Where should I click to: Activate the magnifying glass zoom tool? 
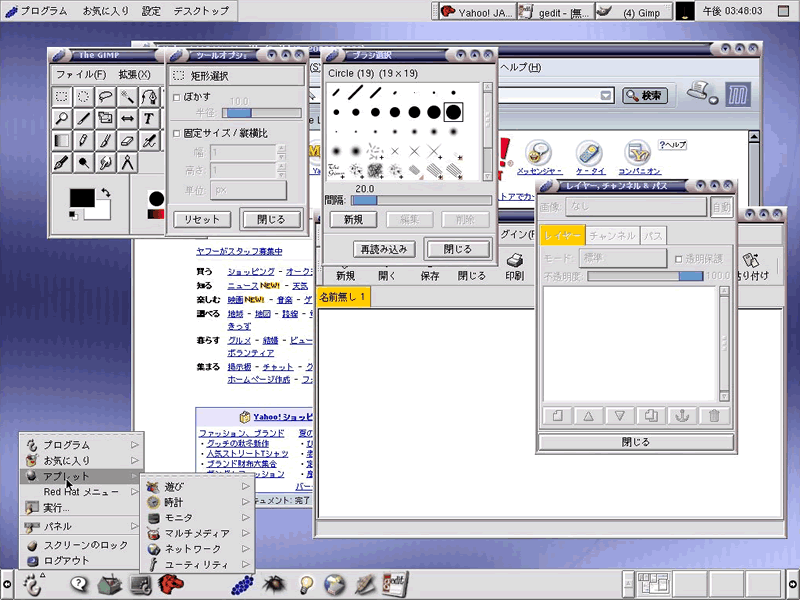[x=62, y=119]
